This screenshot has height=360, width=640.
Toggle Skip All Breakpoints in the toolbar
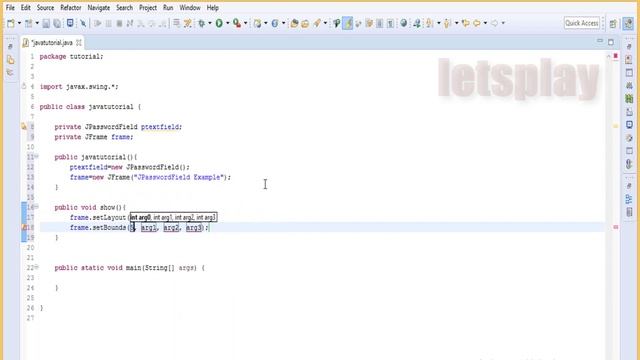coord(83,24)
